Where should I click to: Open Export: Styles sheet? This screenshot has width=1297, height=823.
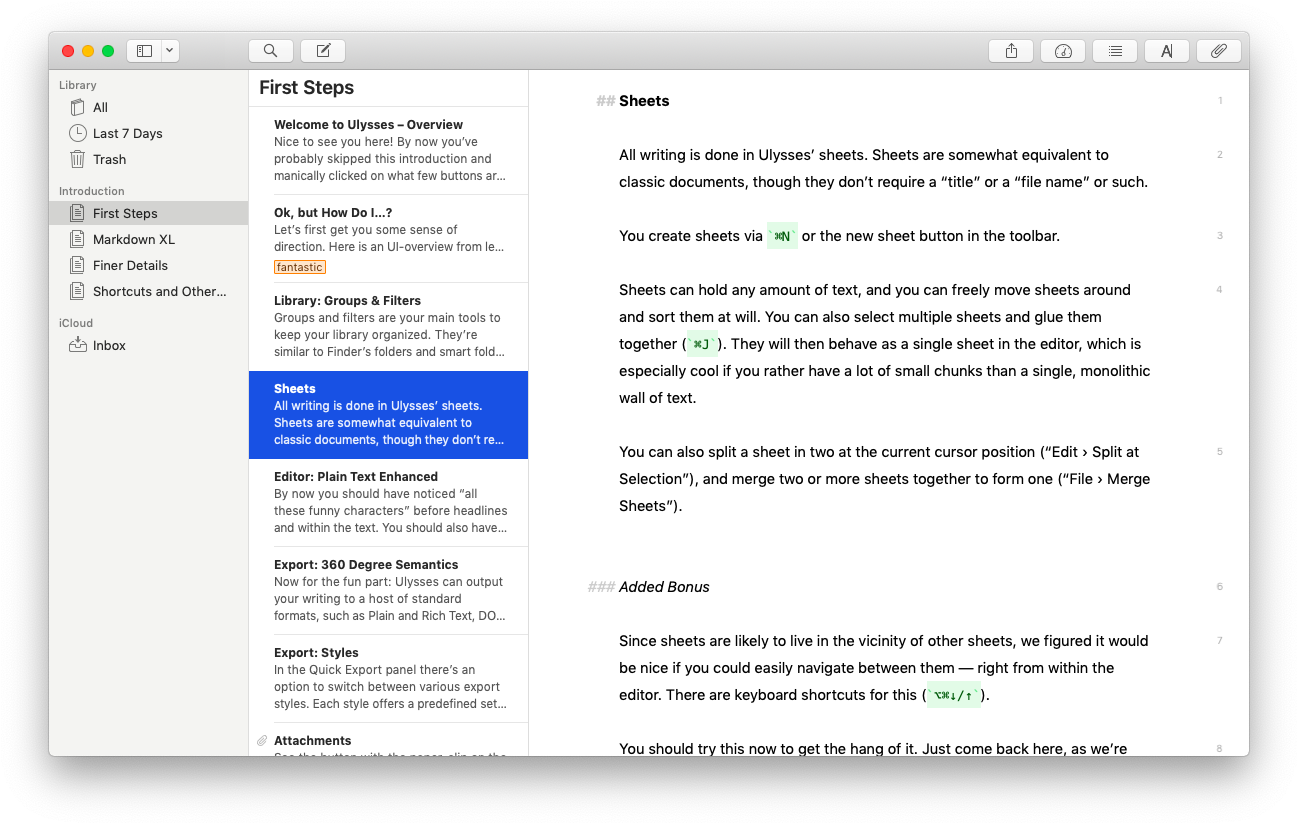pos(388,679)
